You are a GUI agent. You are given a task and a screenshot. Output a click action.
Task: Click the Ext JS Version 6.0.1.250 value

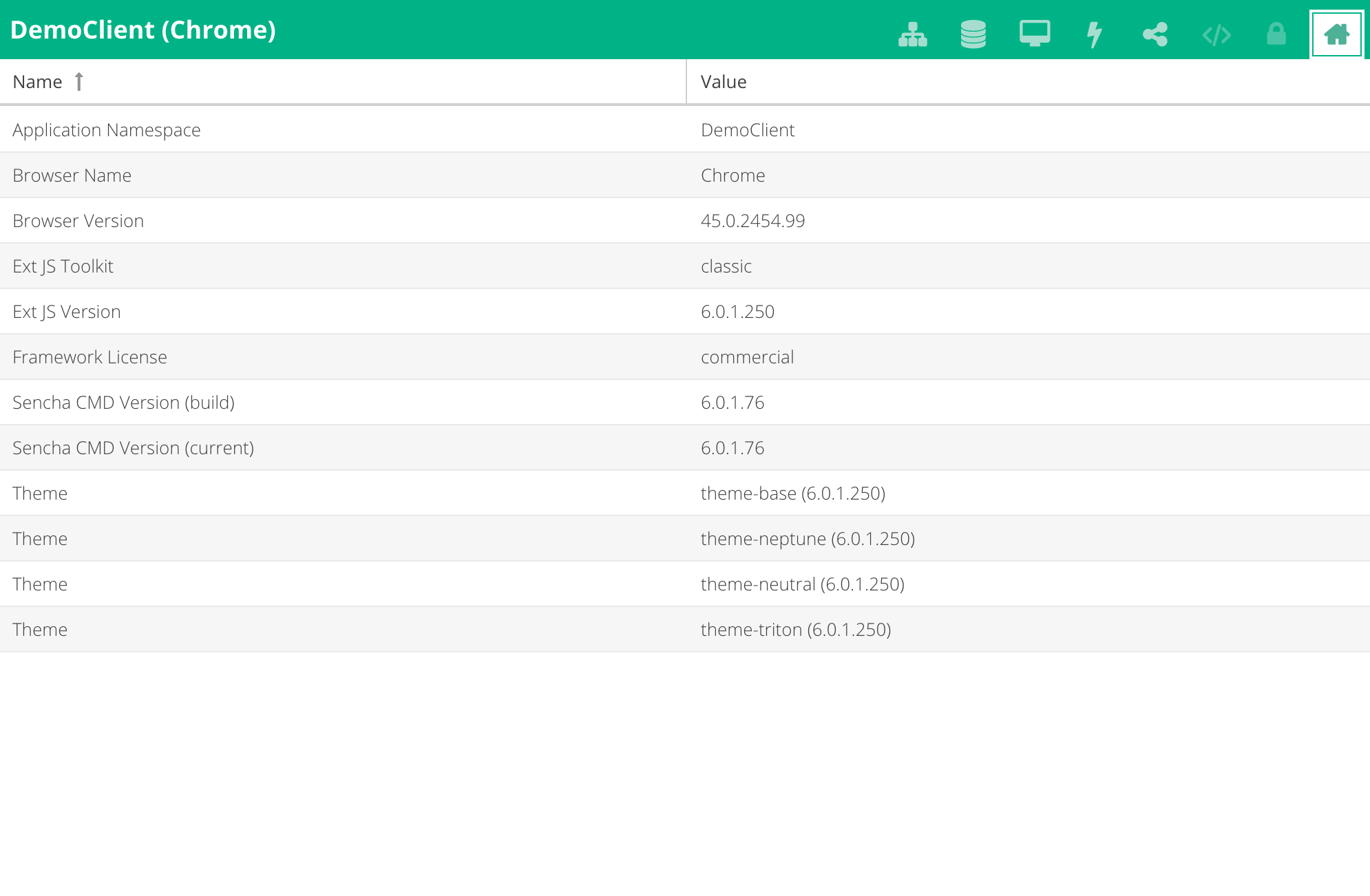coord(737,312)
